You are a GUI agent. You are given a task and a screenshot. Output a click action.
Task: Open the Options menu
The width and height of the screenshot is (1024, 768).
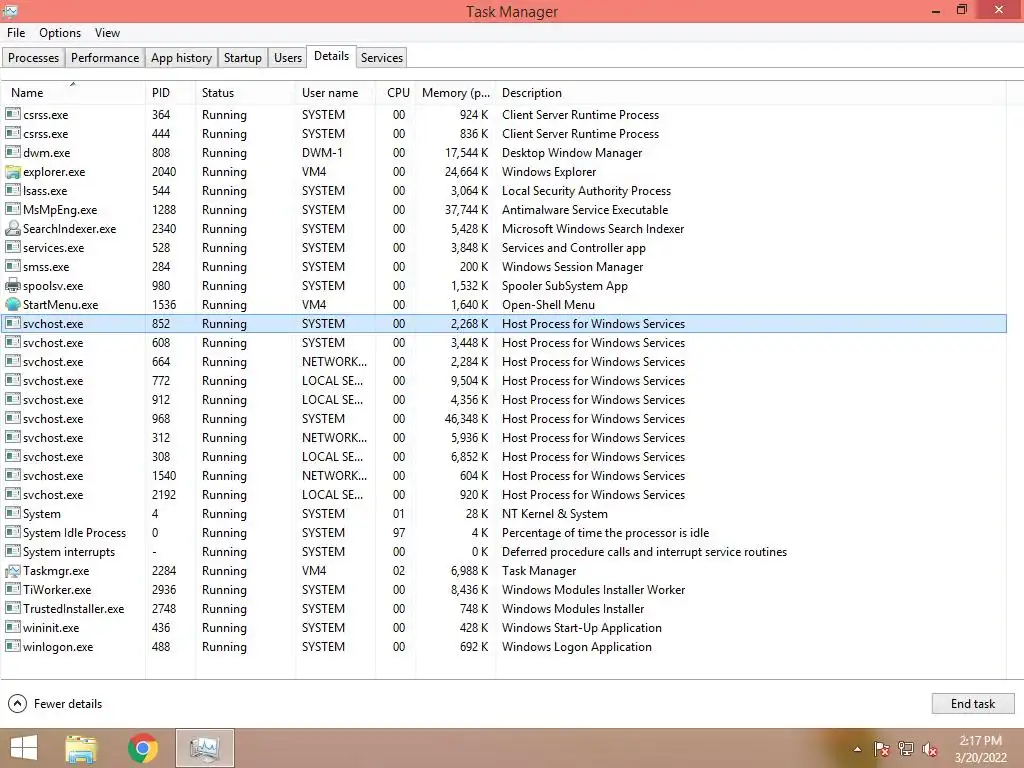tap(60, 33)
